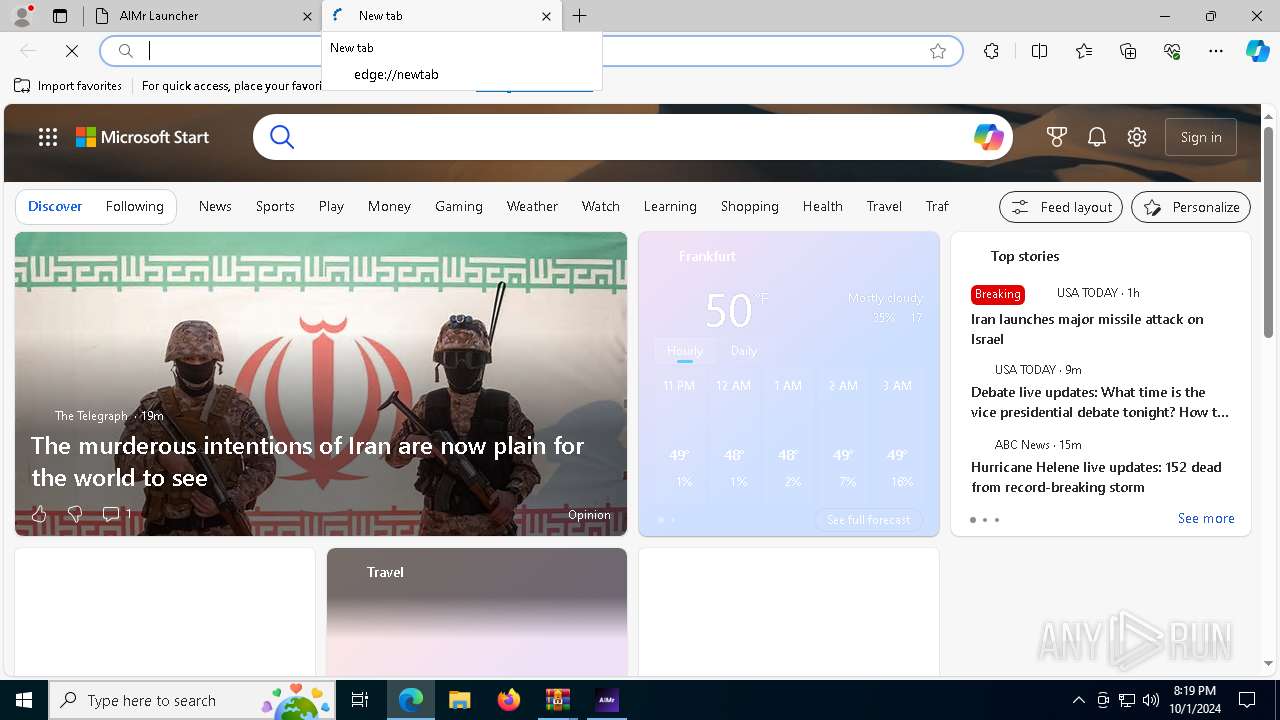Switch to the AIMr Launcher tab
1280x720 pixels.
pos(203,16)
